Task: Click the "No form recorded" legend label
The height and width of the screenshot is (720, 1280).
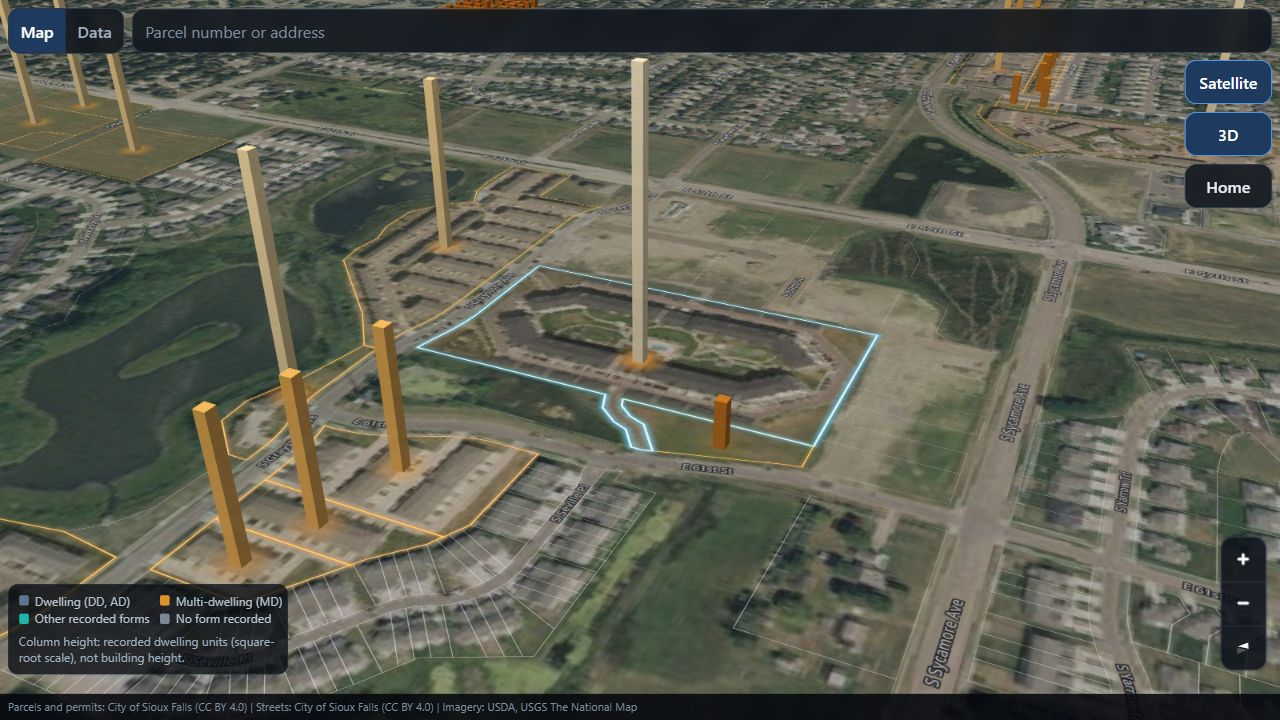Action: [x=223, y=619]
